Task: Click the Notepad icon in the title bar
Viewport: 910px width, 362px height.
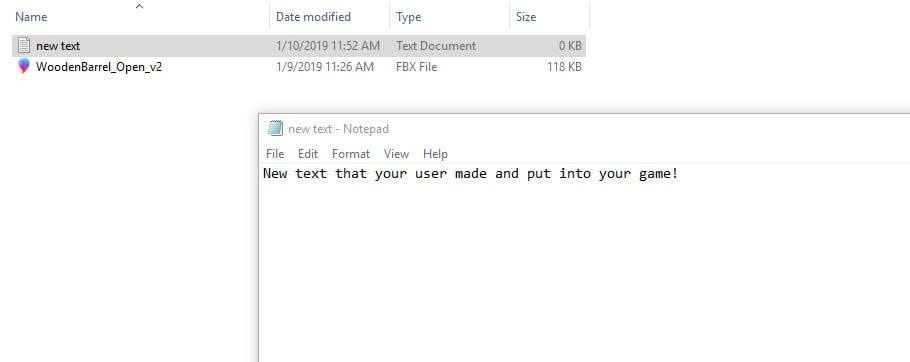Action: [275, 128]
